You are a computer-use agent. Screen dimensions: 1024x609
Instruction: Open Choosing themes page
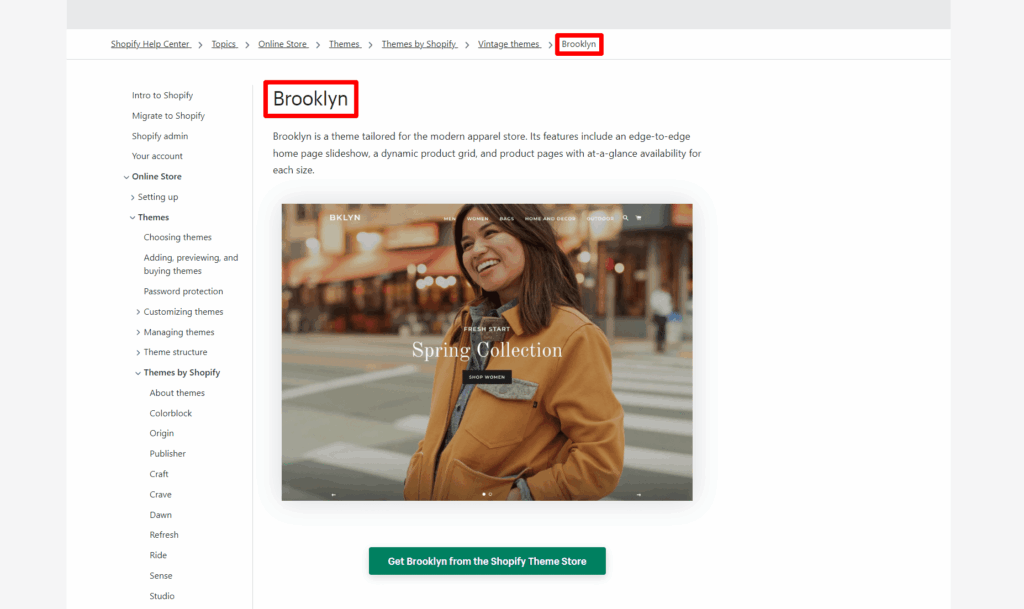click(x=178, y=237)
